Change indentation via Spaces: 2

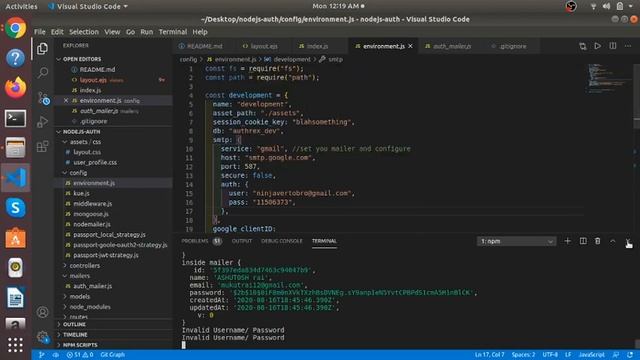[523, 355]
